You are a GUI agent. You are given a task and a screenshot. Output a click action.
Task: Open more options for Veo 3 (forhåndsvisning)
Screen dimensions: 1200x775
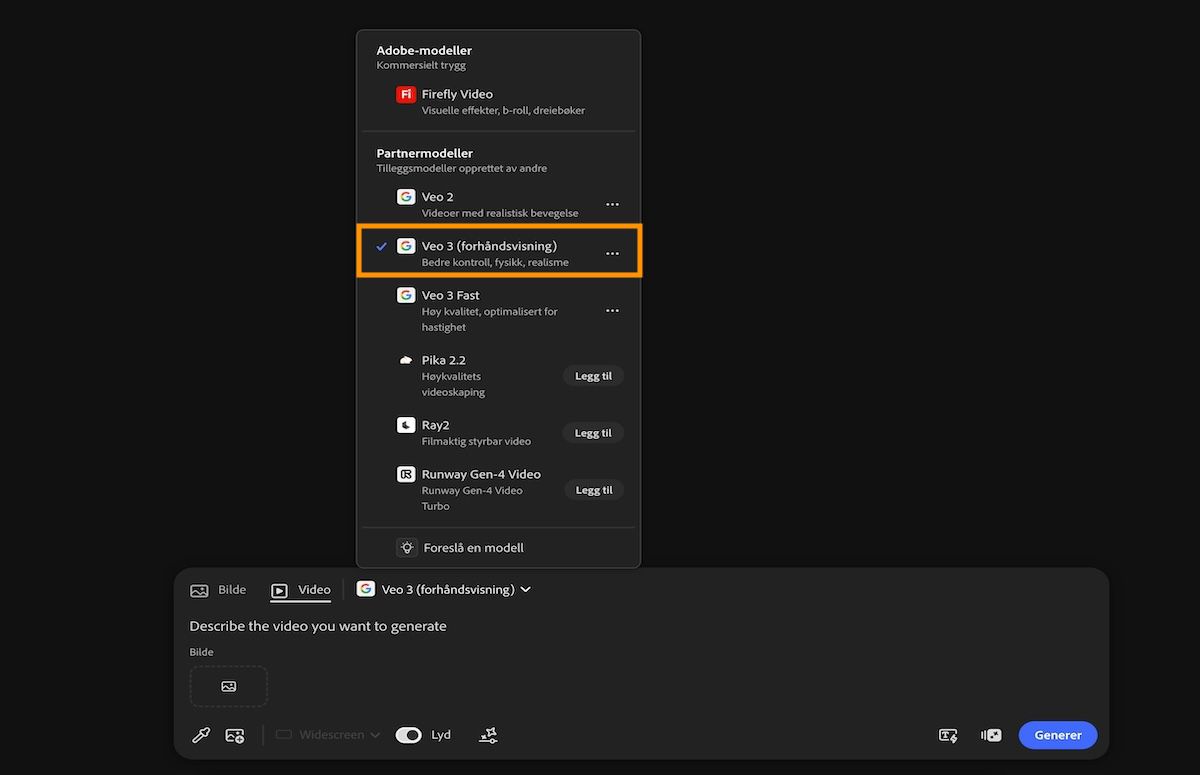point(612,253)
